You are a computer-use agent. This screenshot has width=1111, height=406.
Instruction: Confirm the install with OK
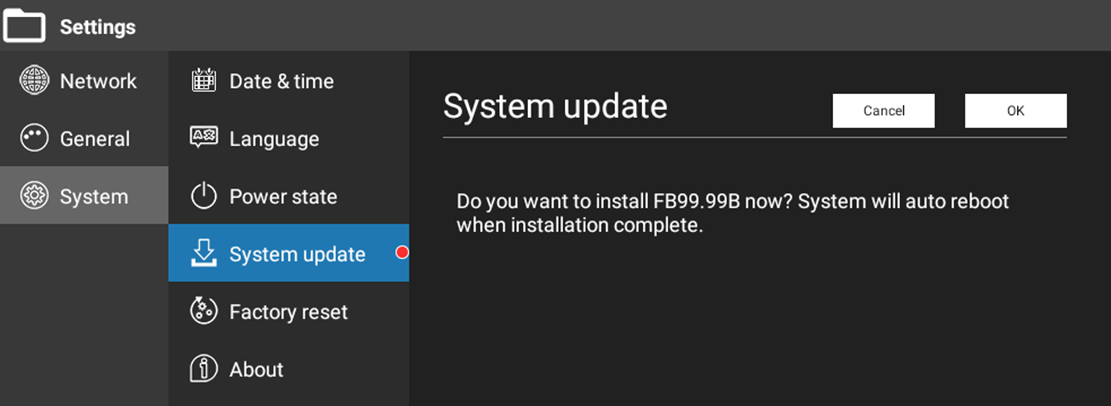coord(1015,111)
